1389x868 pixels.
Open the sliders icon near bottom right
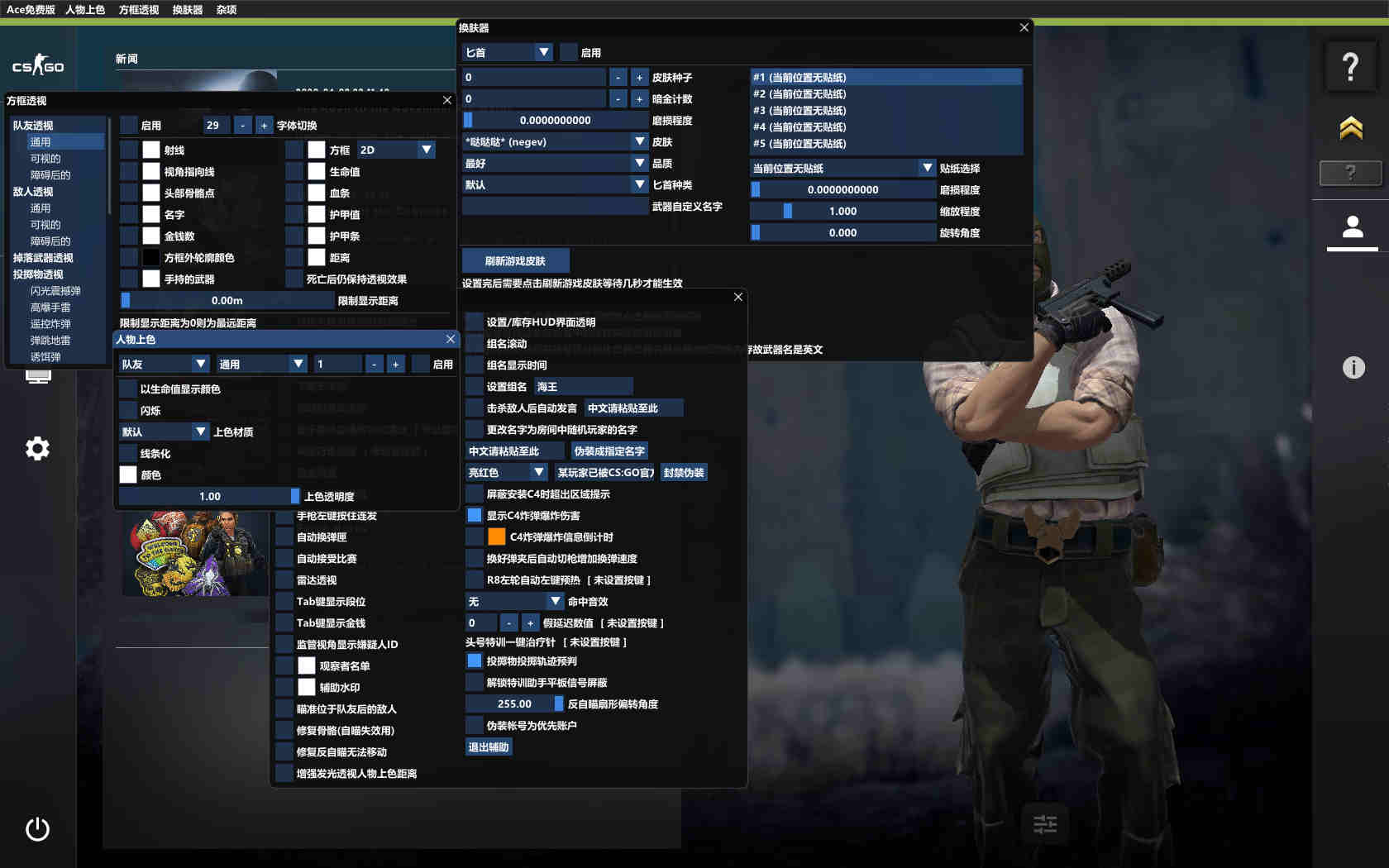[x=1045, y=823]
